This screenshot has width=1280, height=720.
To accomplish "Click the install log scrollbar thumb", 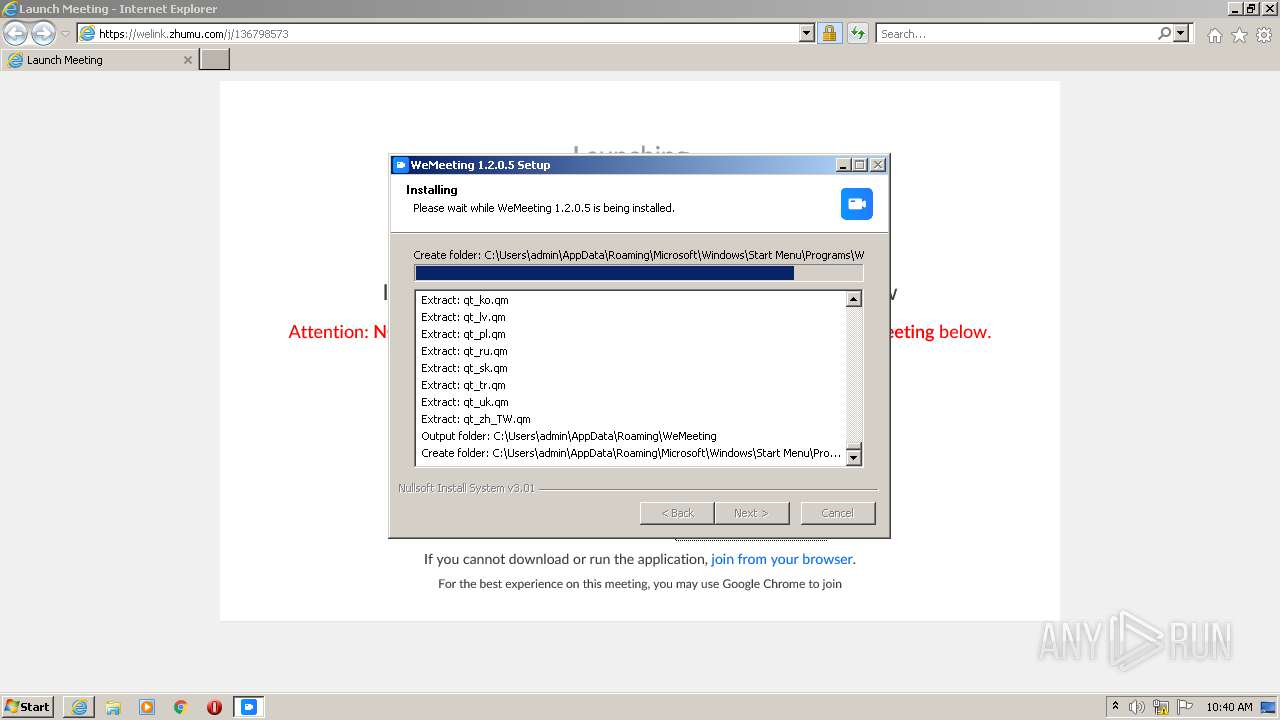I will click(854, 446).
